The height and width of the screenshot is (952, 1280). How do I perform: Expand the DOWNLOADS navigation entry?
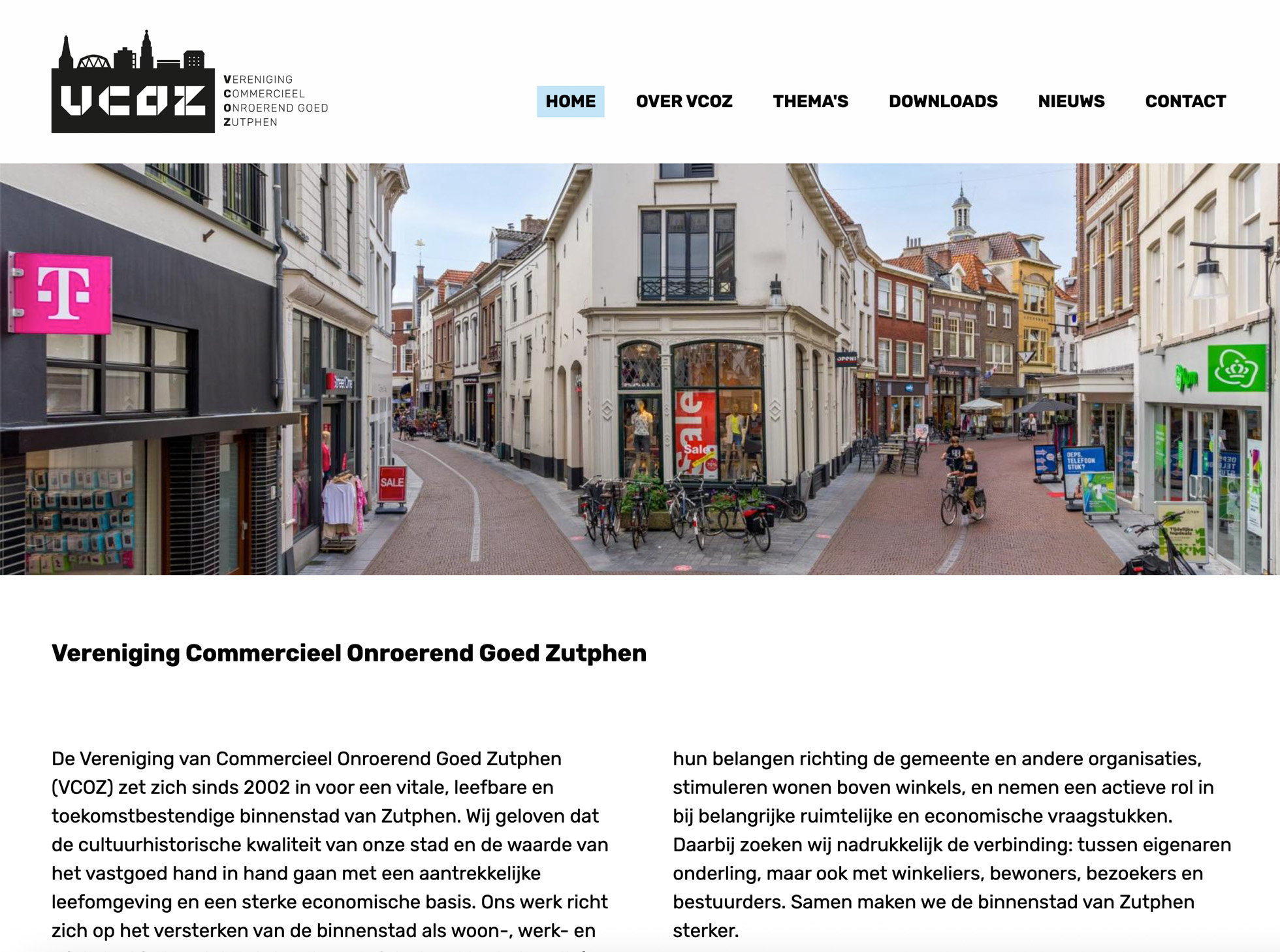pyautogui.click(x=942, y=102)
